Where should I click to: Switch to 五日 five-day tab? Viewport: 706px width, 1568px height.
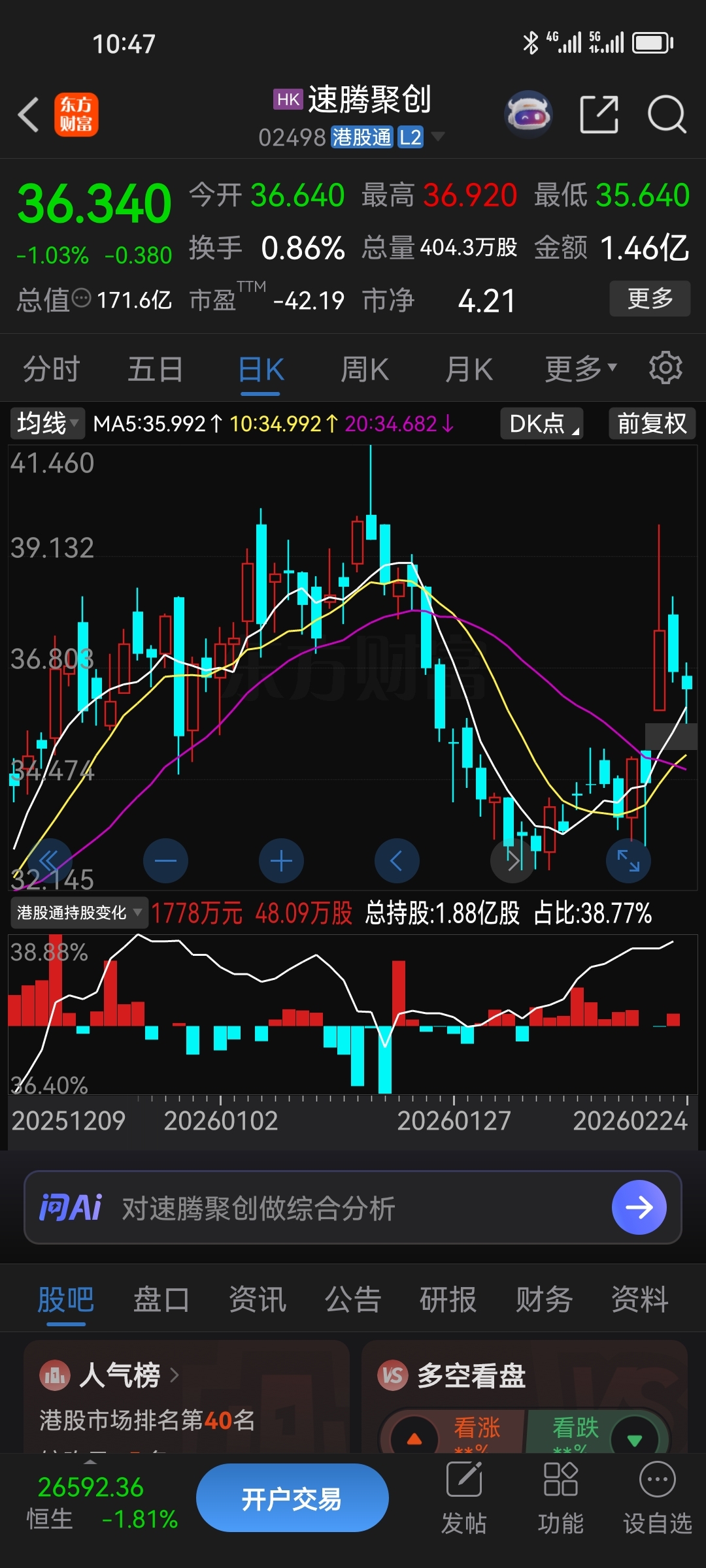pos(156,369)
